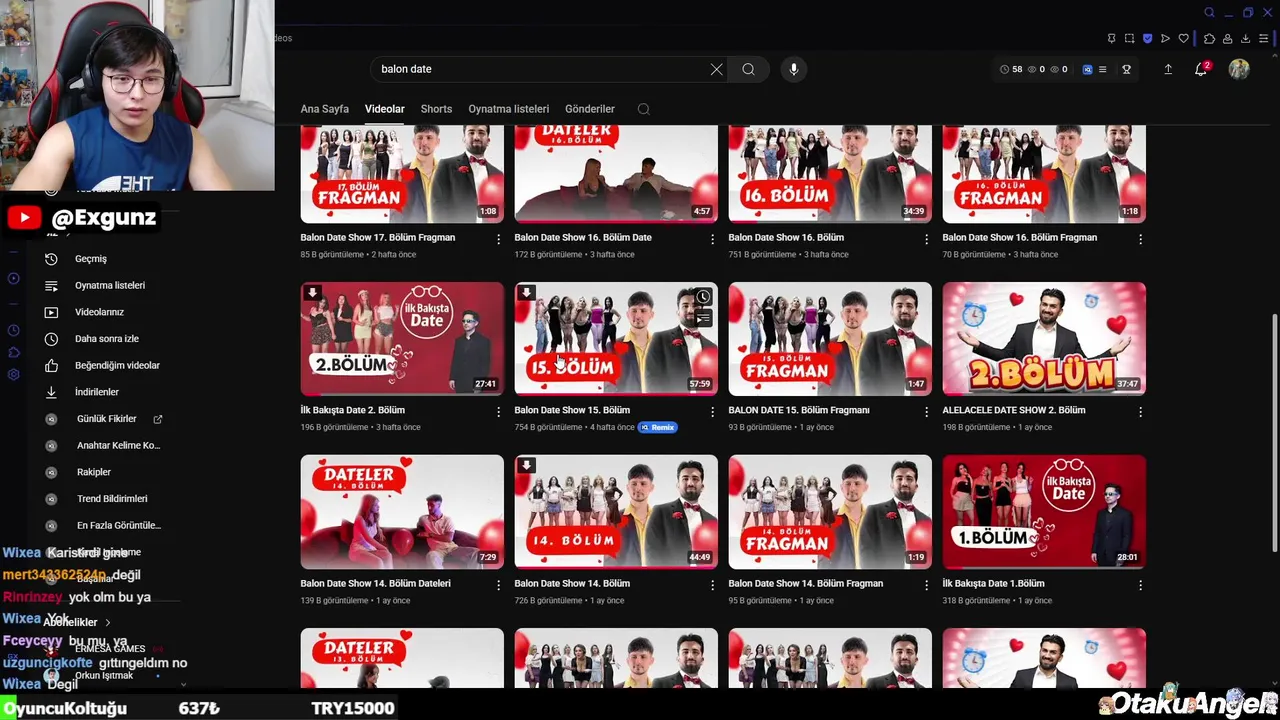Open Beğendiğim videolar in the sidebar
This screenshot has width=1280, height=720.
point(117,365)
